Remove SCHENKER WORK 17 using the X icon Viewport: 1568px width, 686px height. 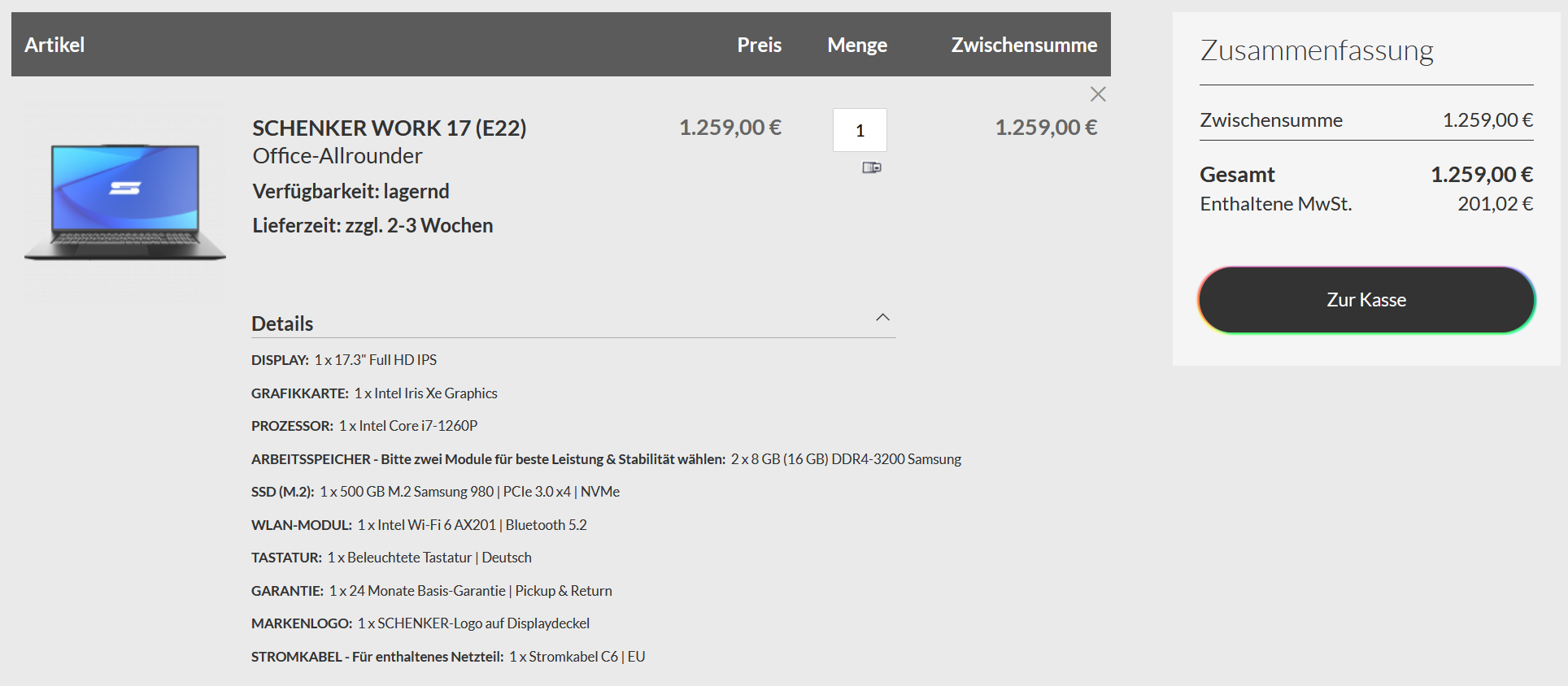point(1098,93)
